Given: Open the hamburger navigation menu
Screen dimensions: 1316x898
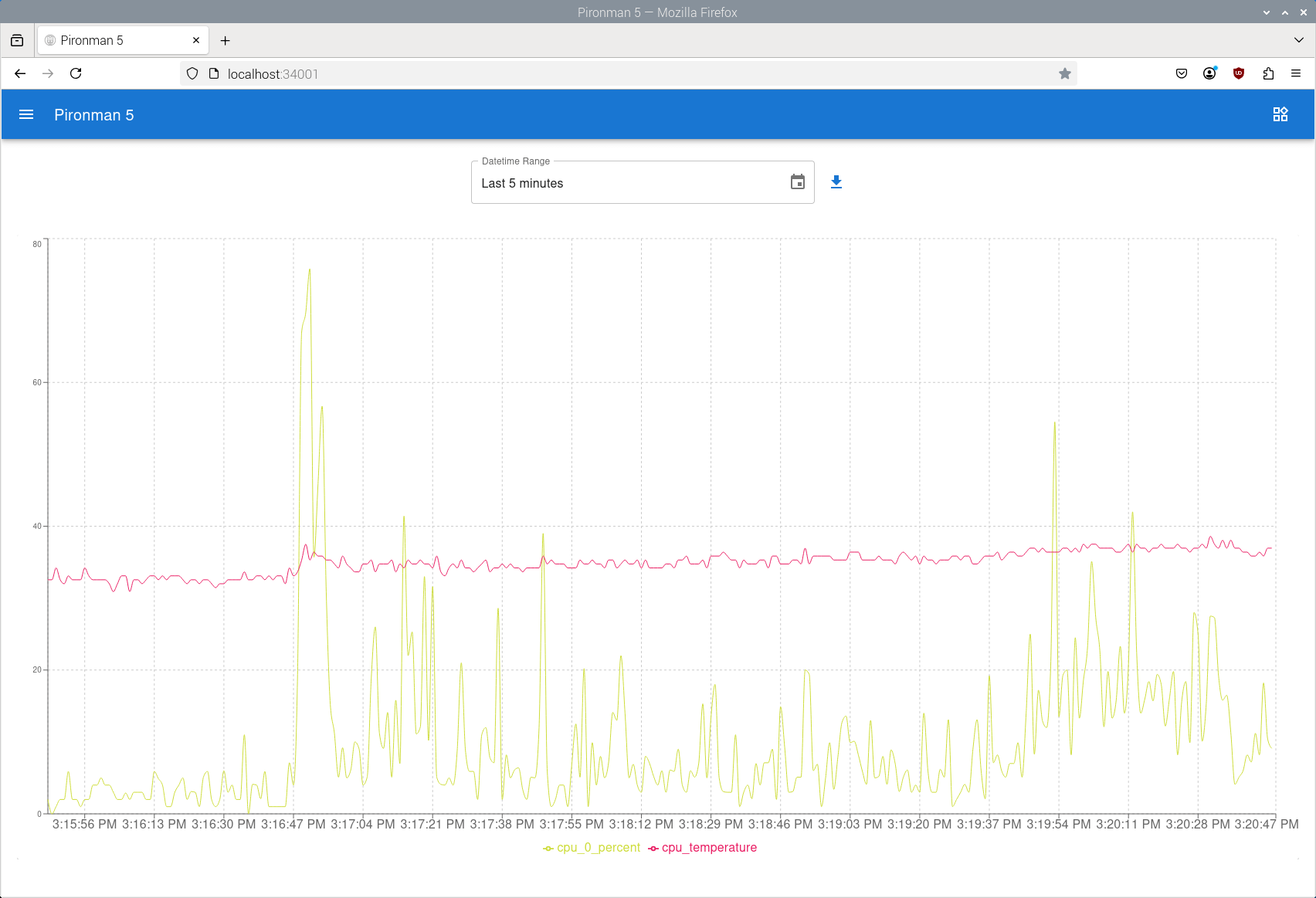Looking at the screenshot, I should pos(26,114).
